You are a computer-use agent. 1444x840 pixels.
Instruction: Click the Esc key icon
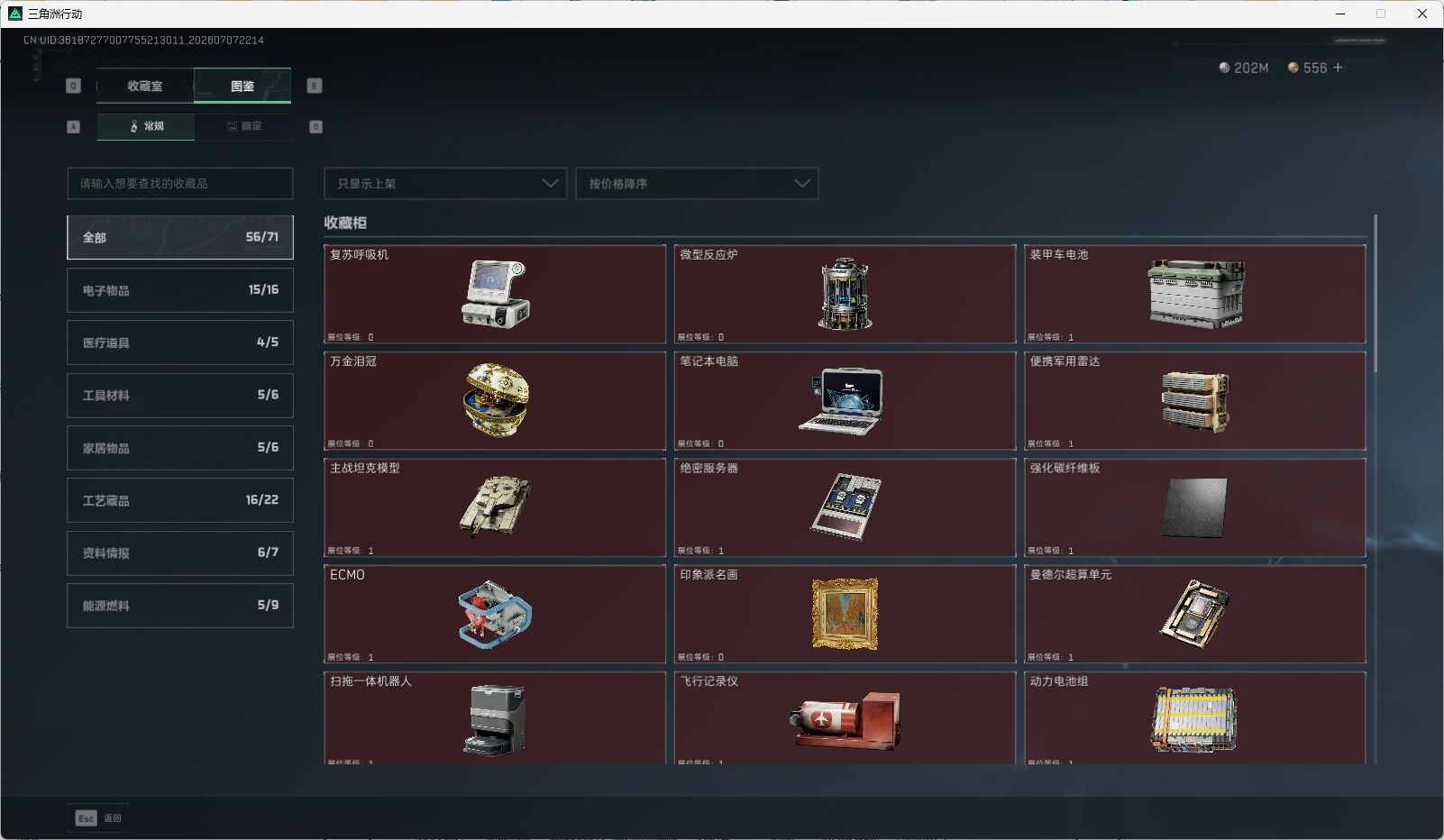click(86, 818)
